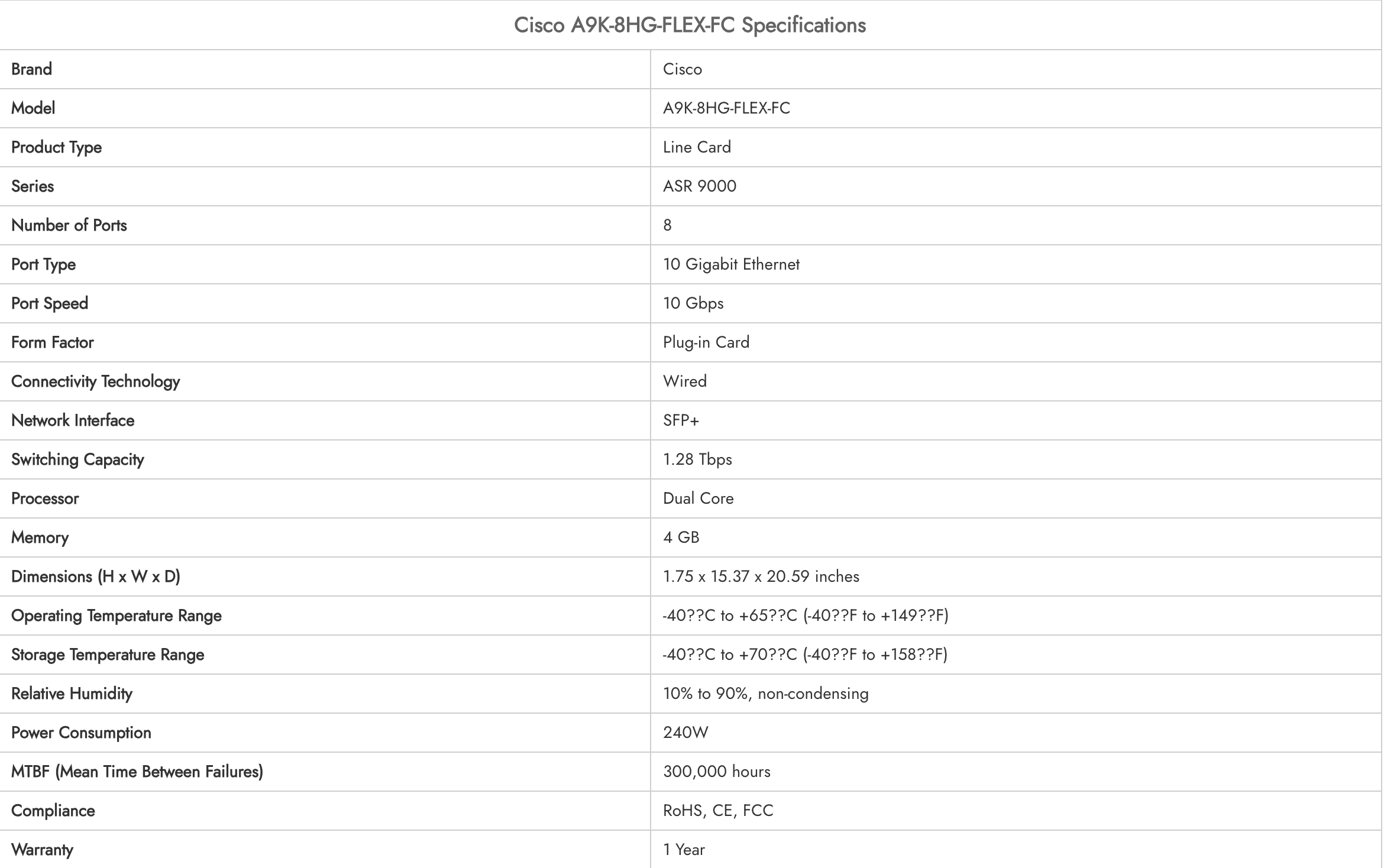Click the Form Factor label

(x=53, y=342)
